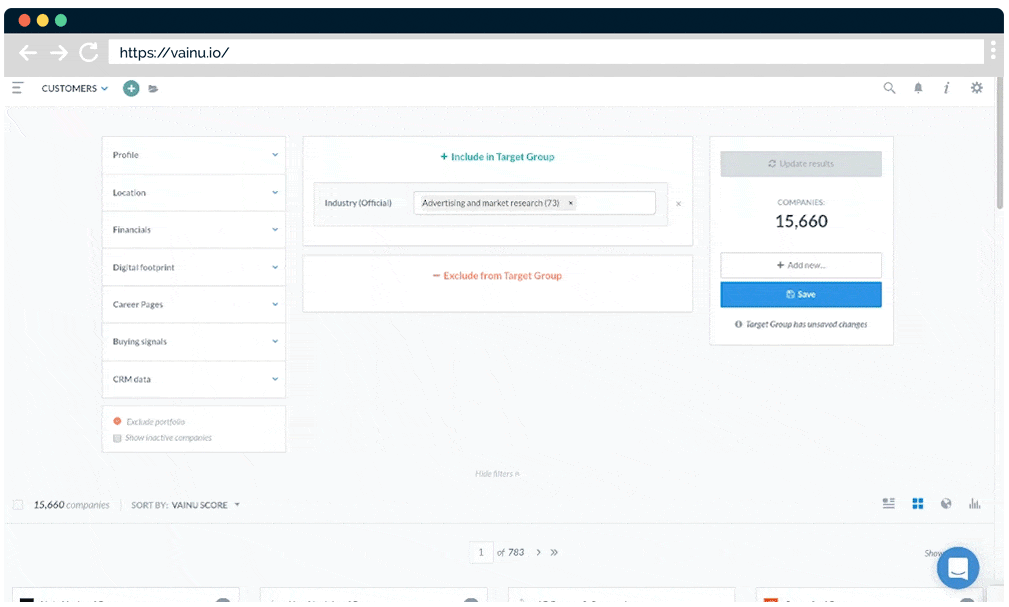This screenshot has width=1009, height=607.
Task: Click the page number input field
Action: [481, 552]
